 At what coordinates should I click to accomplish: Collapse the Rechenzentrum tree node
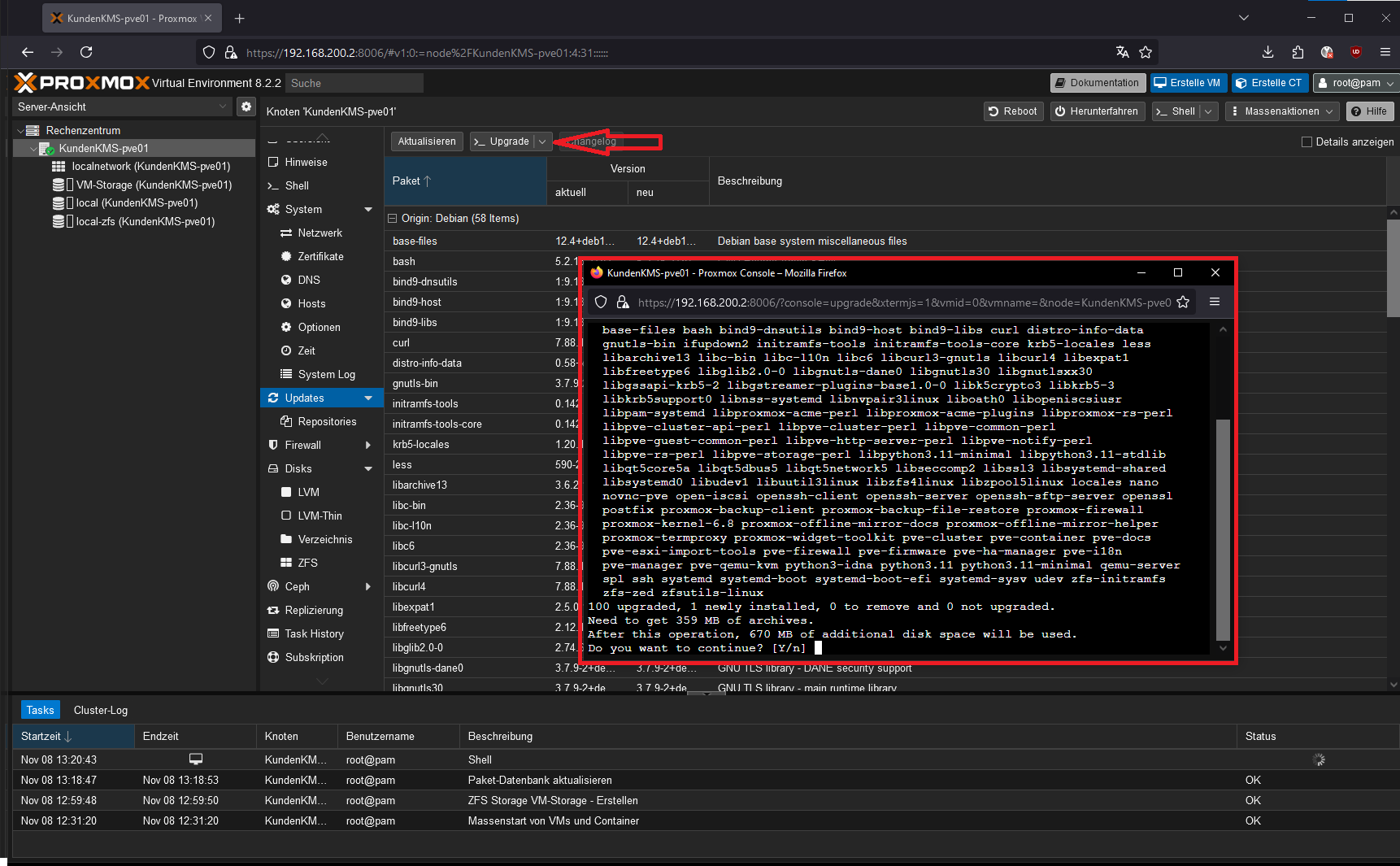(20, 130)
